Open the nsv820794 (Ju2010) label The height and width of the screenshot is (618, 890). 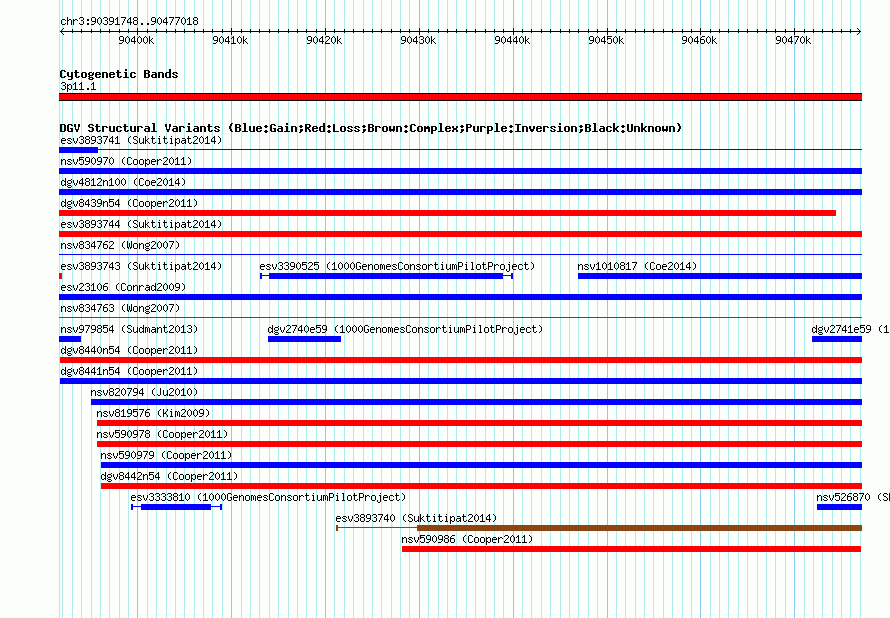tap(144, 392)
